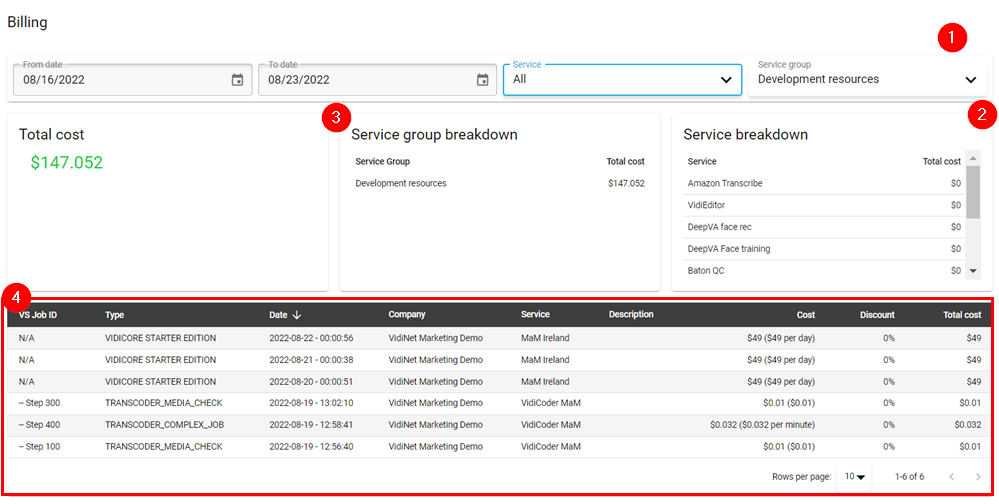Change the rows per page selector
This screenshot has width=999, height=504.
(854, 477)
